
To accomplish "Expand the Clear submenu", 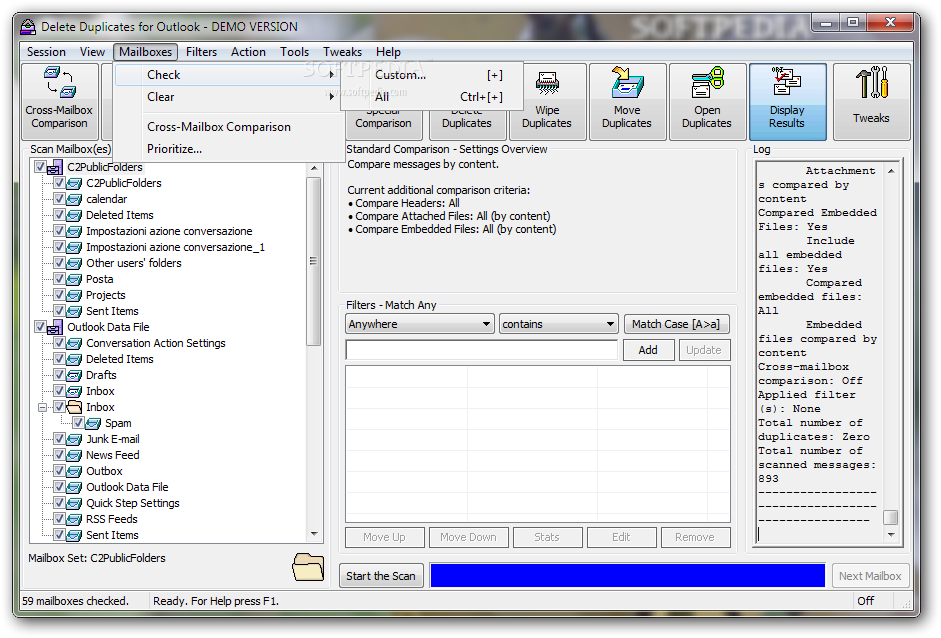I will click(x=229, y=97).
